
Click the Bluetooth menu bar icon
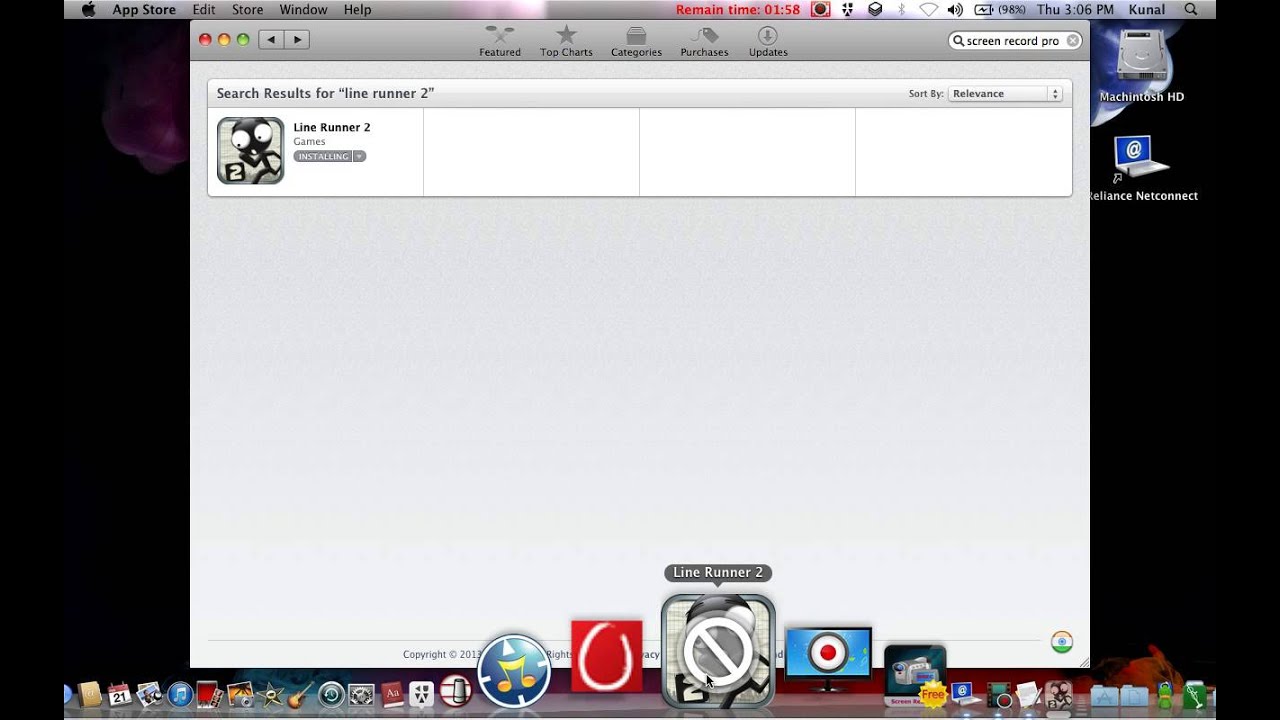[901, 9]
